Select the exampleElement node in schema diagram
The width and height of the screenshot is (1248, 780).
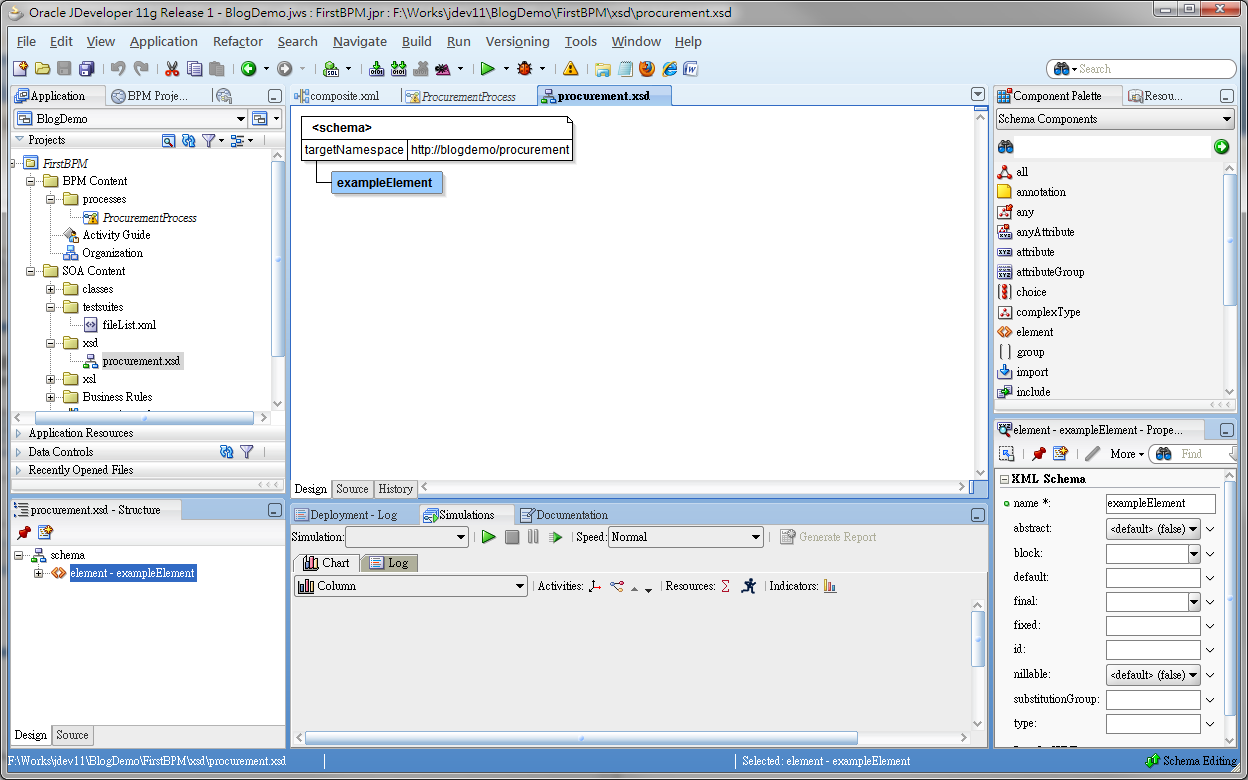[x=385, y=183]
